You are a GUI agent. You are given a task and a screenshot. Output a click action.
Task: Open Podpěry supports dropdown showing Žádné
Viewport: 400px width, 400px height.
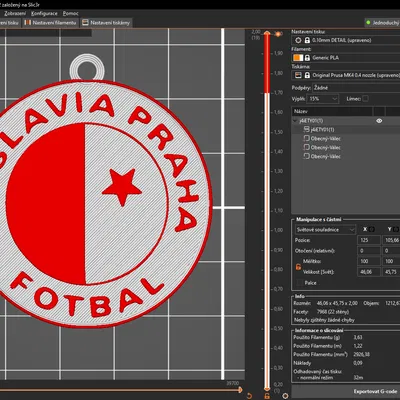click(x=356, y=88)
